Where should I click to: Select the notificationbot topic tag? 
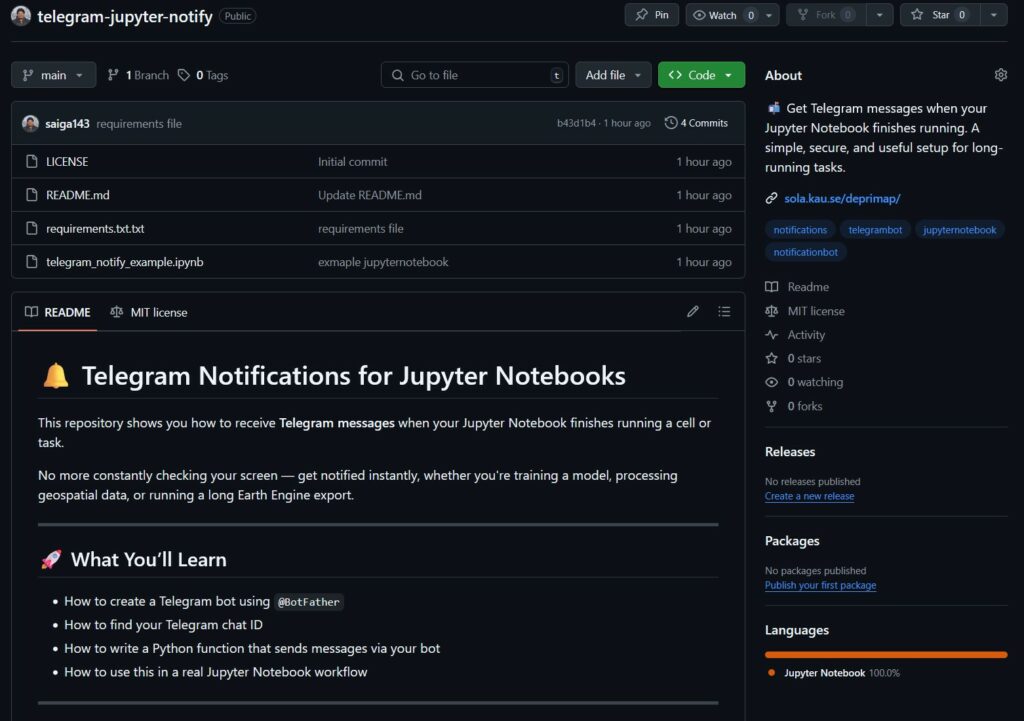click(x=806, y=252)
